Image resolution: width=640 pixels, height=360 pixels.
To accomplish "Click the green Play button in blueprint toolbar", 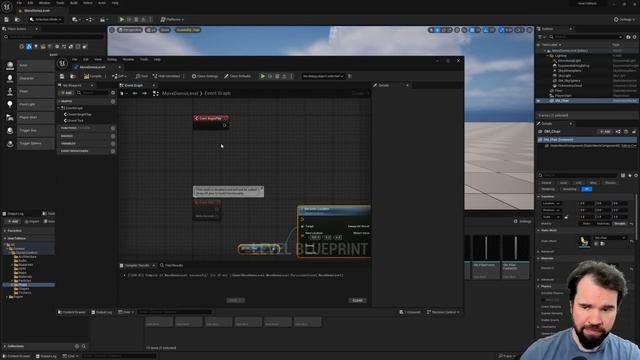I will coord(263,76).
